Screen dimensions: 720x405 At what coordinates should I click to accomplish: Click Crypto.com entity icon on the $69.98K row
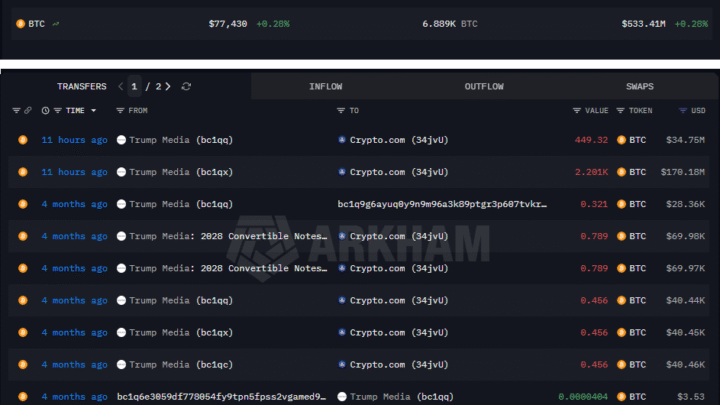[342, 236]
